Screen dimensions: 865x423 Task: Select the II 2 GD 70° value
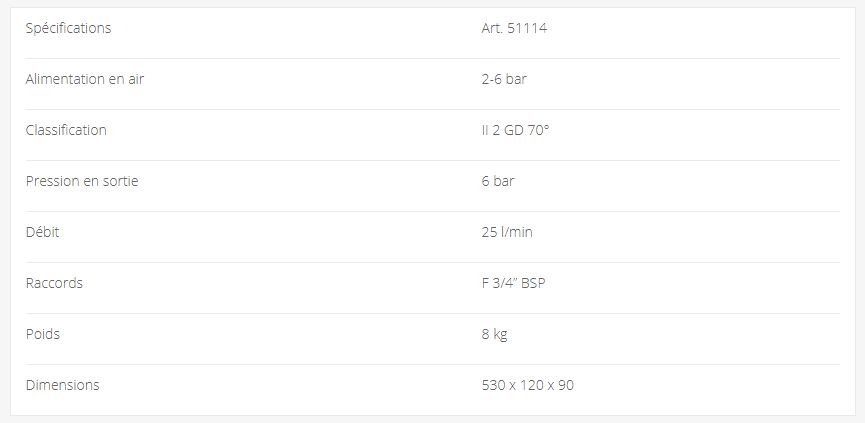pos(515,130)
